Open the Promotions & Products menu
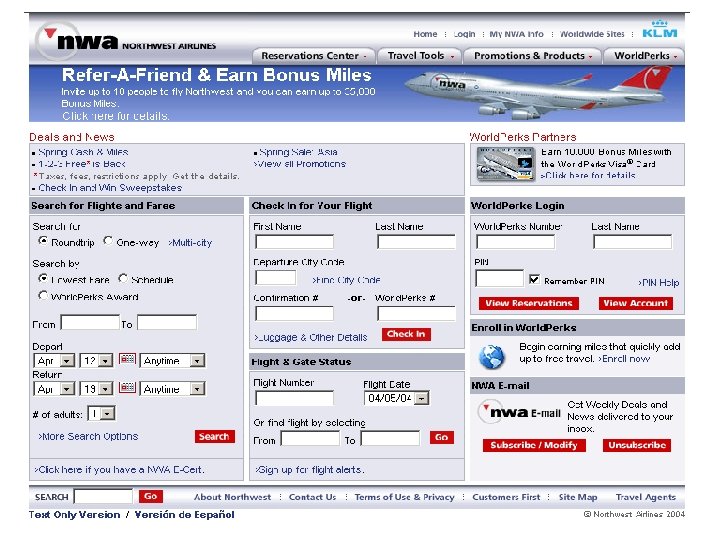 532,56
